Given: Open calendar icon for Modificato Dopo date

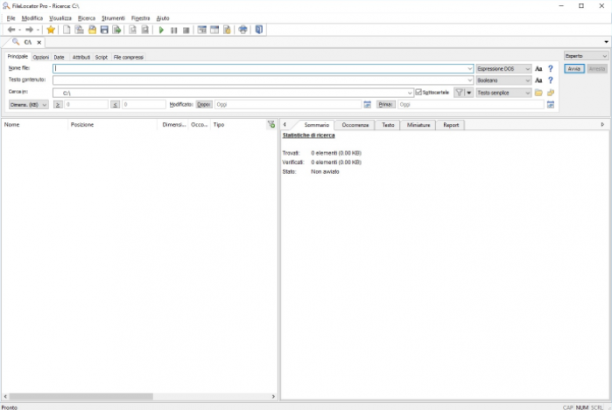Looking at the screenshot, I should click(x=367, y=104).
